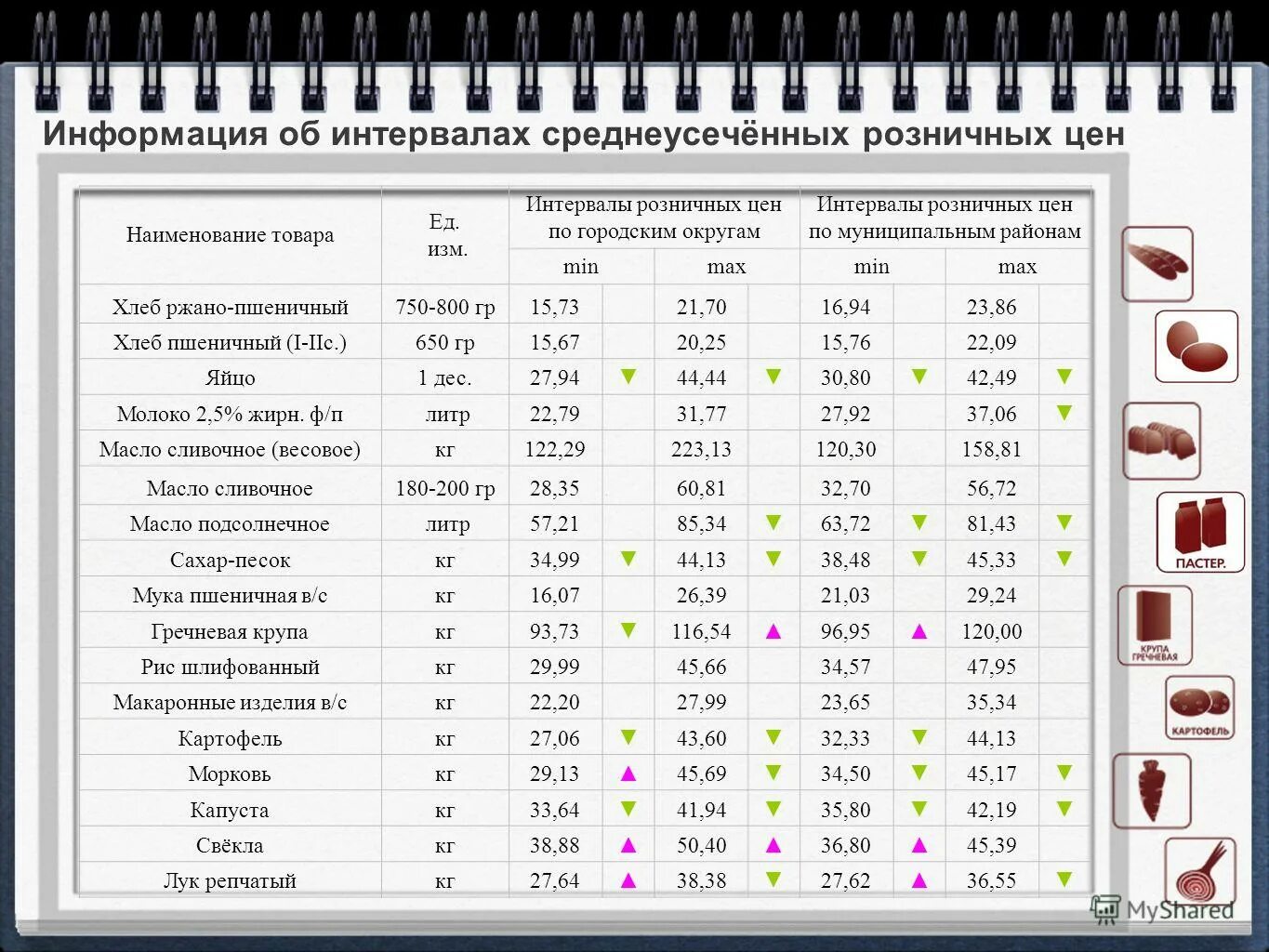This screenshot has height=952, width=1269.
Task: Click the value 122,29 in the table
Action: coord(555,450)
